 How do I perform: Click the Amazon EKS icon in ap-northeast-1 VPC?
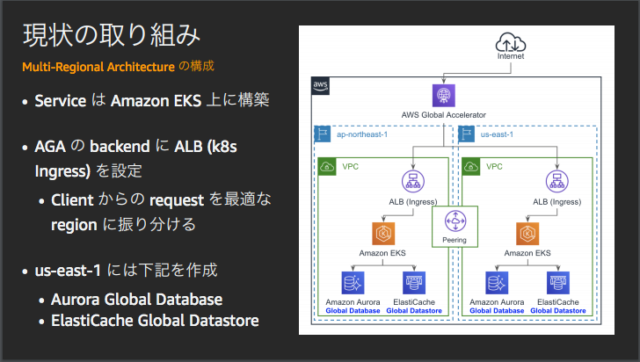coord(383,233)
